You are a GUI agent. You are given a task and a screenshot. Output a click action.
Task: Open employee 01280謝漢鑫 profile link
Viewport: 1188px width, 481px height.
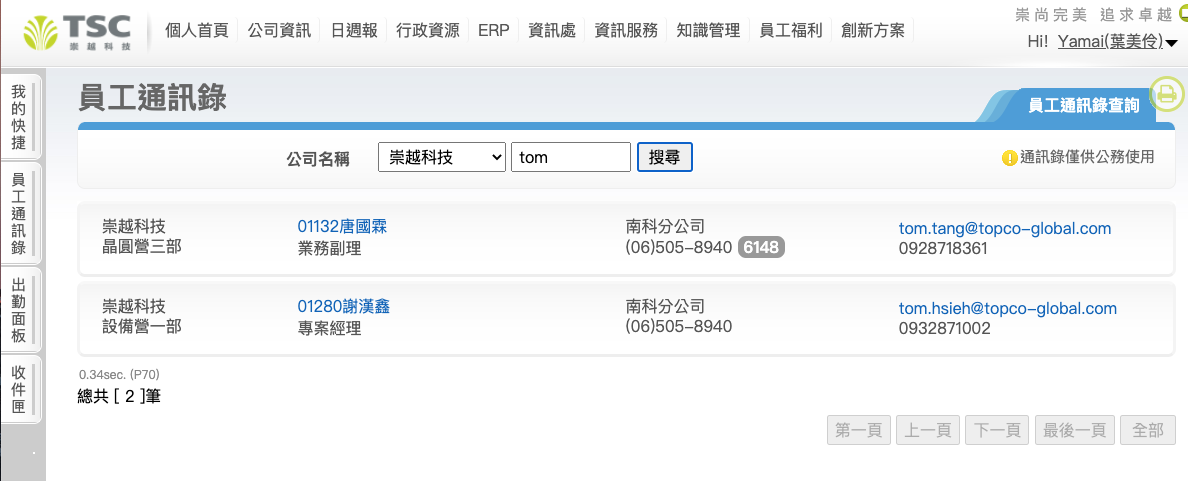pyautogui.click(x=343, y=306)
